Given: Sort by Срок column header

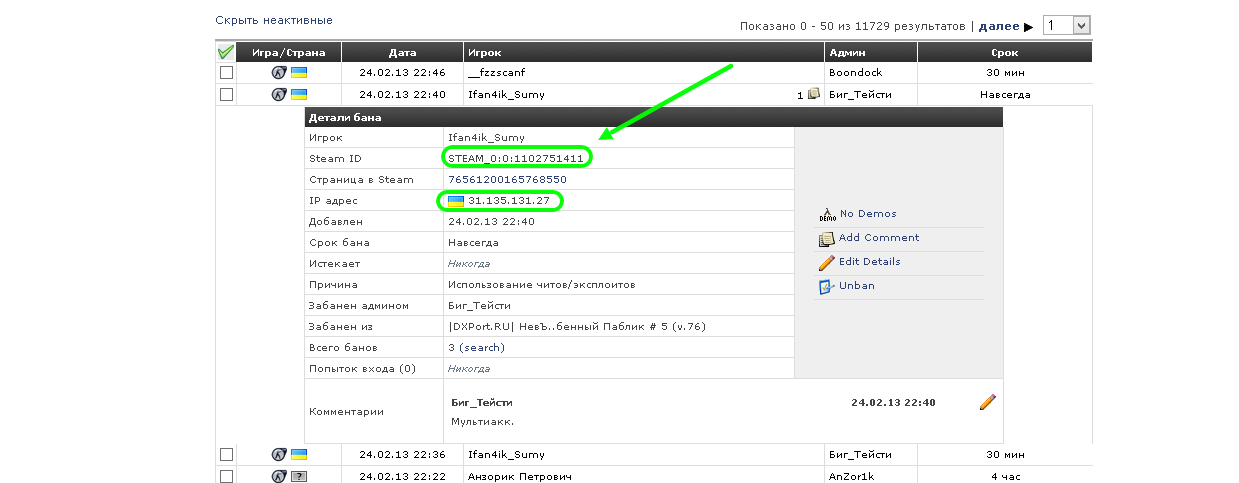Looking at the screenshot, I should coord(1005,52).
